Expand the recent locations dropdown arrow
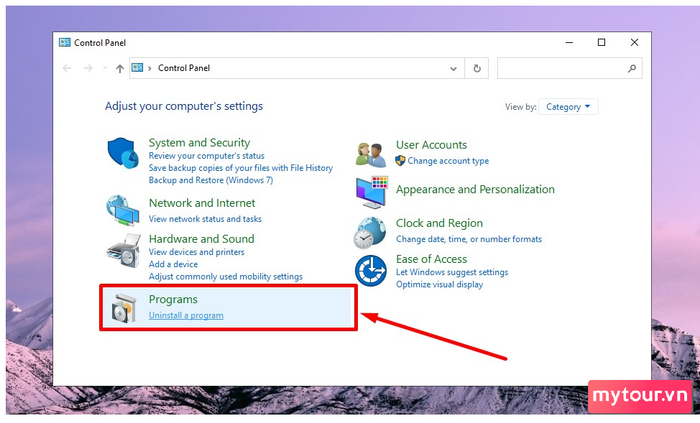700x423 pixels. pos(105,68)
